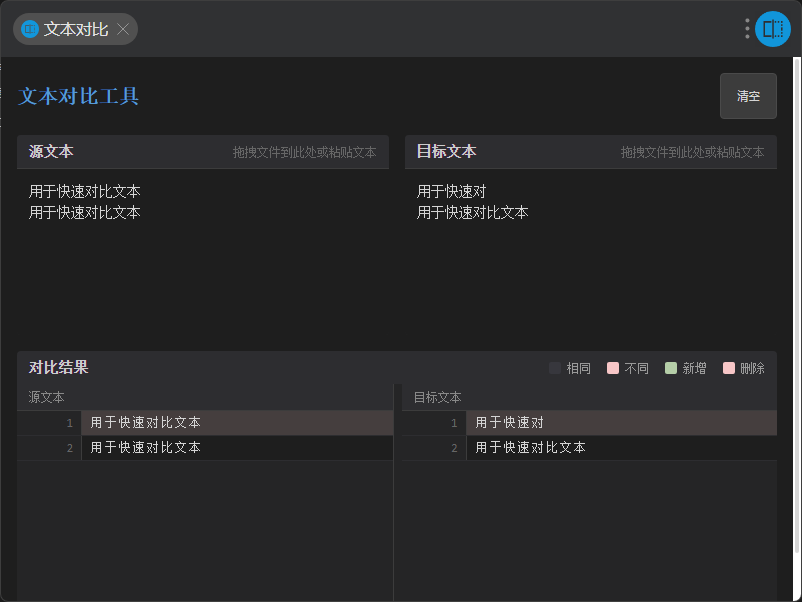Click the 删除 legend color swatch
802x602 pixels.
pos(729,368)
